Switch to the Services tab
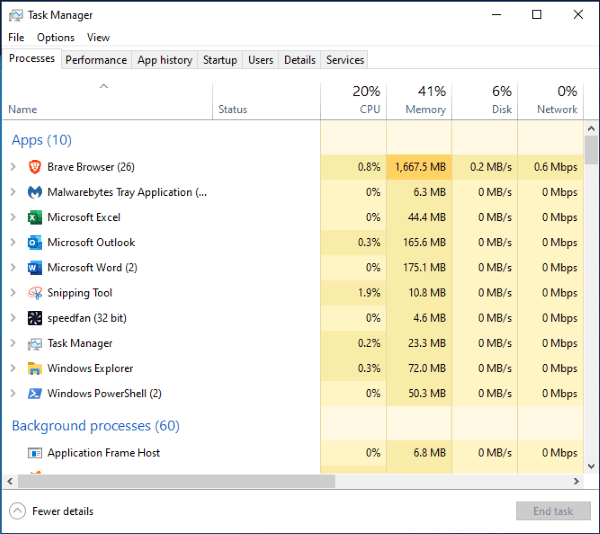600x534 pixels. (345, 60)
